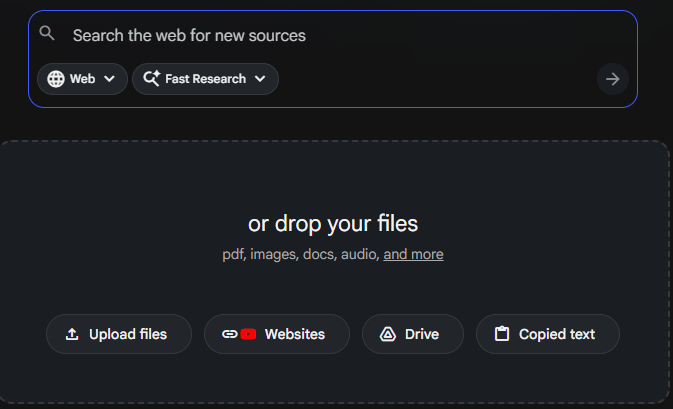Open the Fast Research mode dropdown label
673x409 pixels.
point(205,79)
